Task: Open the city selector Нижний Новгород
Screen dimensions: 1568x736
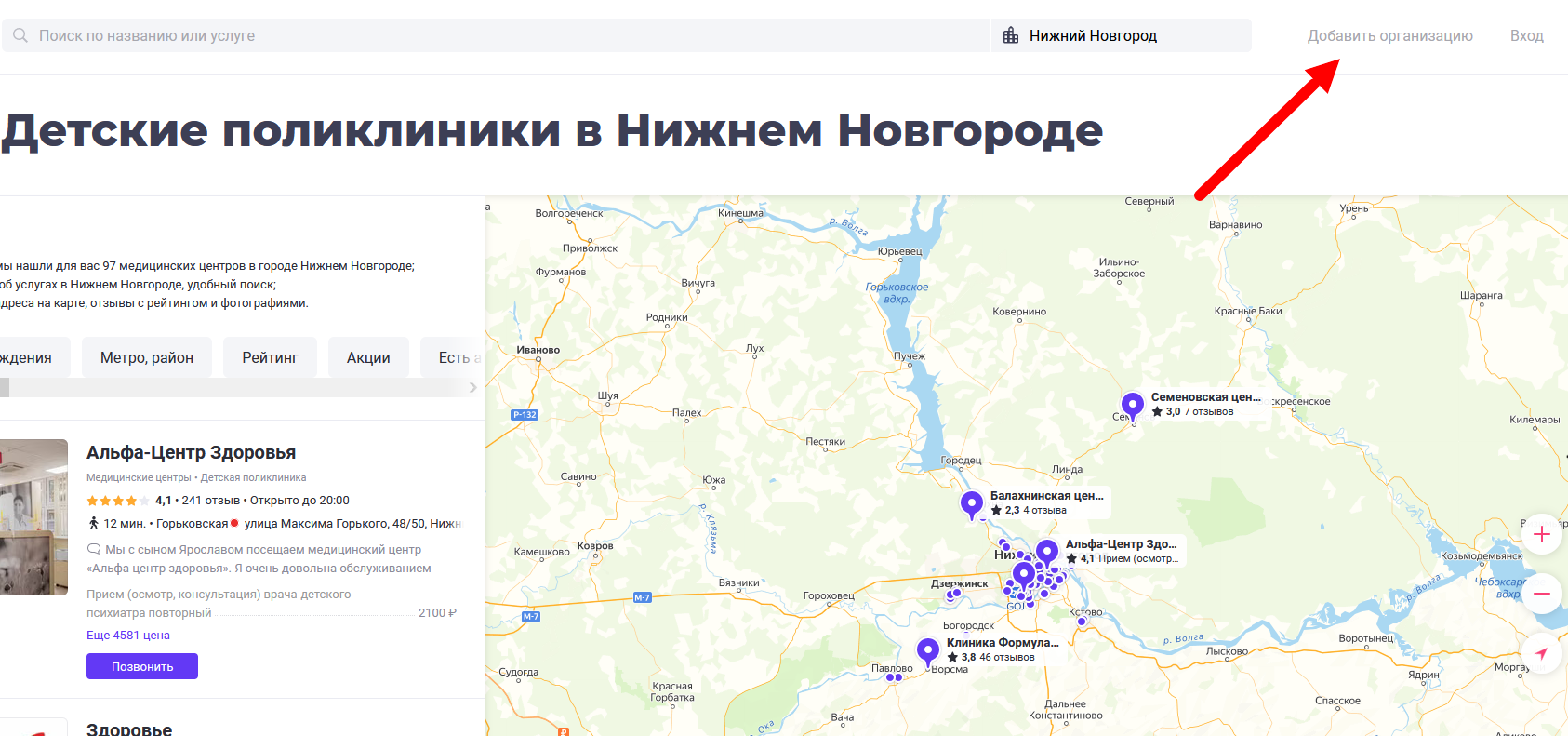Action: pos(1122,35)
